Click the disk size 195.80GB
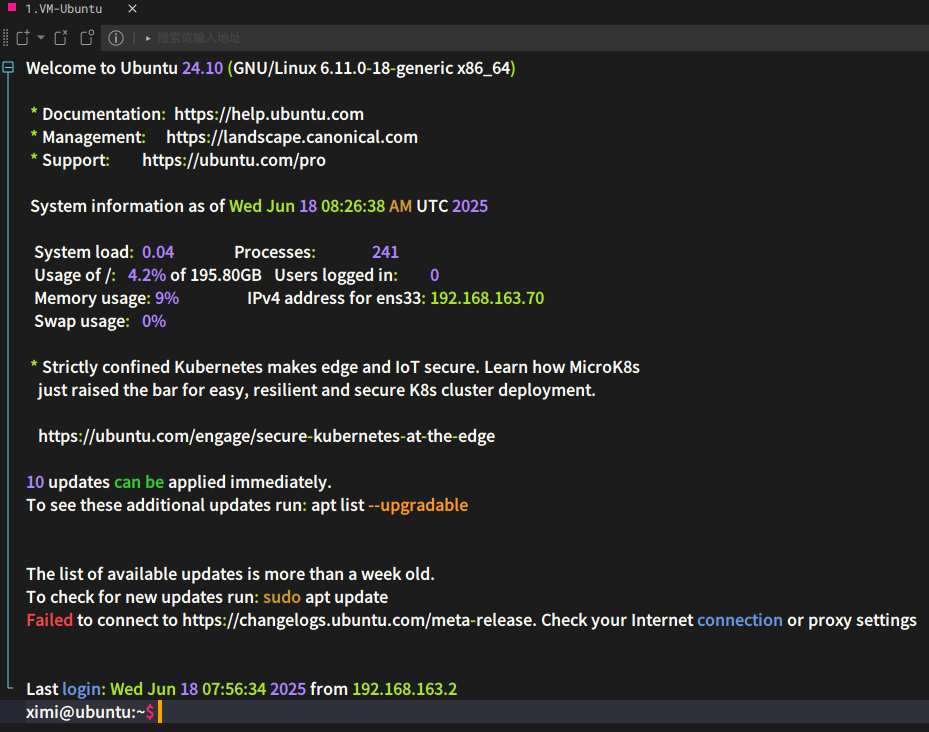 [x=226, y=275]
